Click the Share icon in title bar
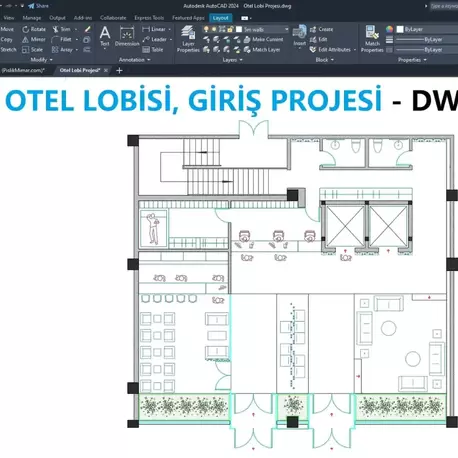458x458 pixels. pos(31,6)
